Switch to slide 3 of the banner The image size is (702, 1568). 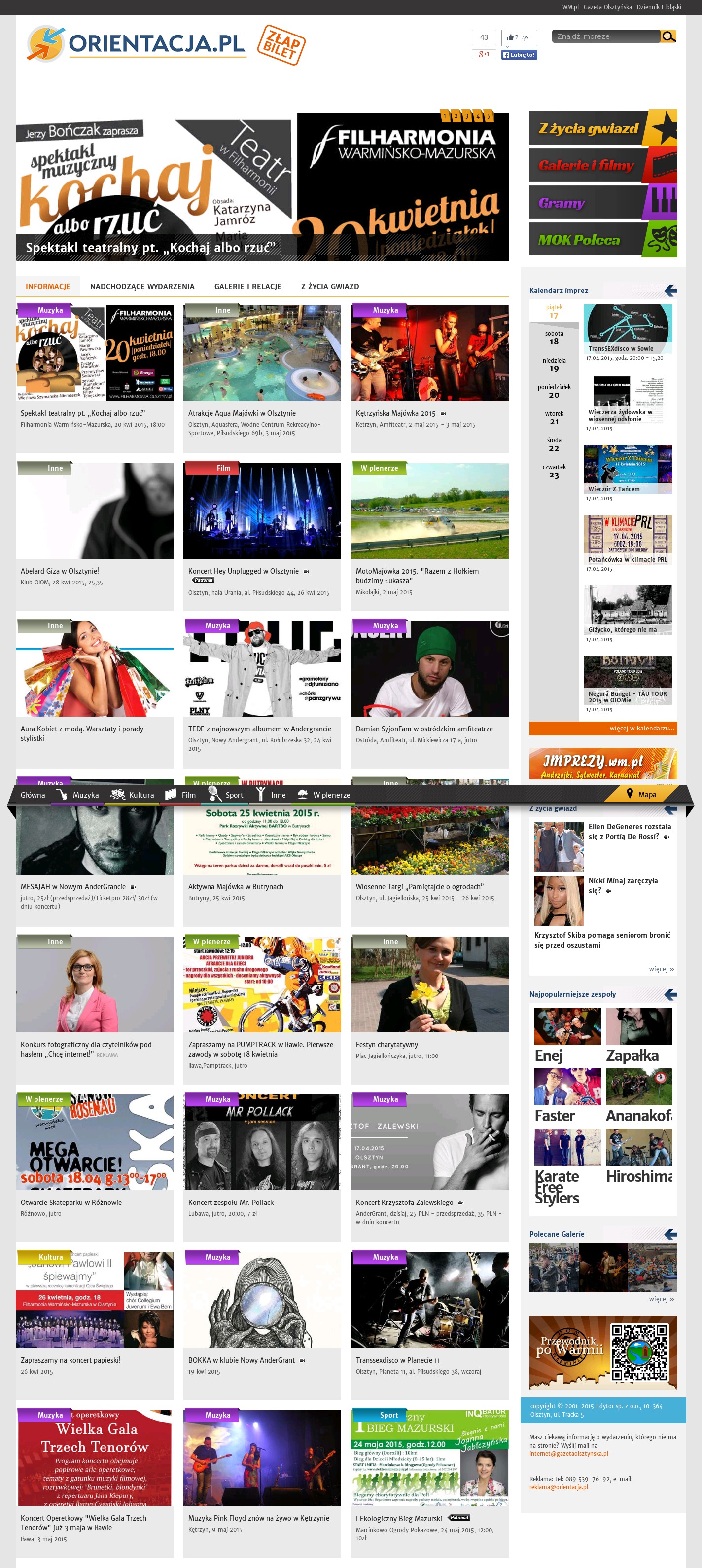click(466, 115)
